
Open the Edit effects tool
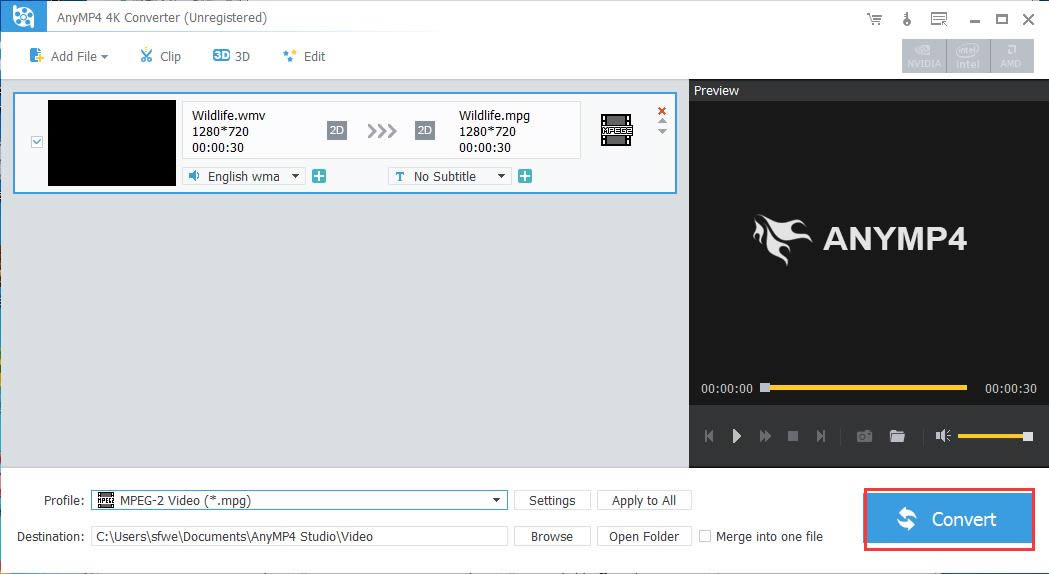pos(304,56)
